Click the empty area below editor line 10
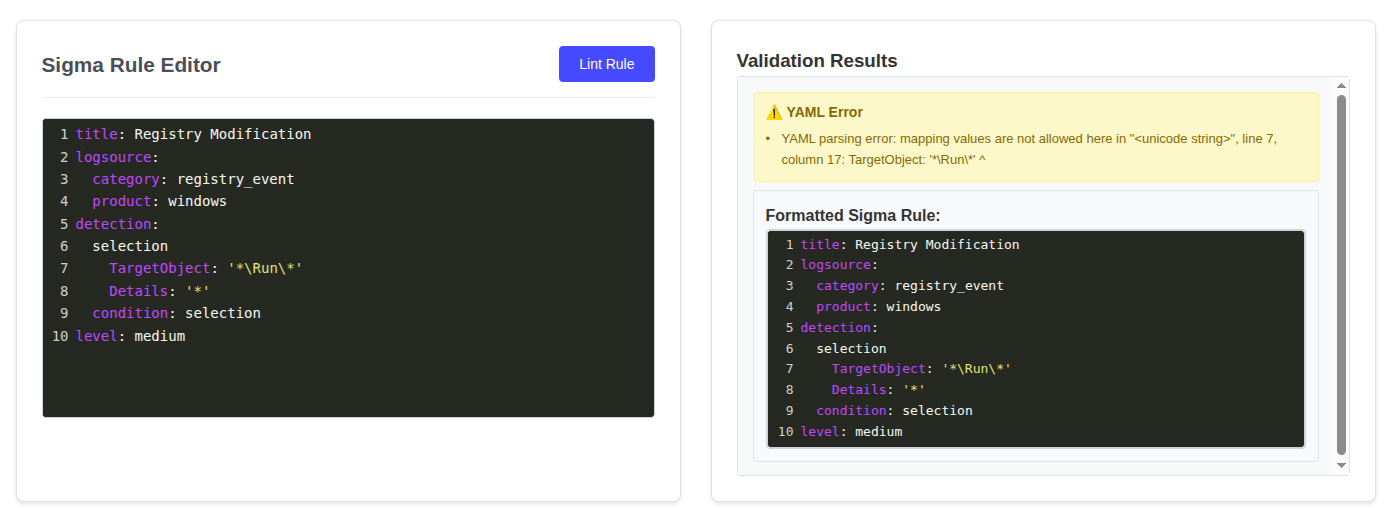Image resolution: width=1394 pixels, height=508 pixels. 348,382
